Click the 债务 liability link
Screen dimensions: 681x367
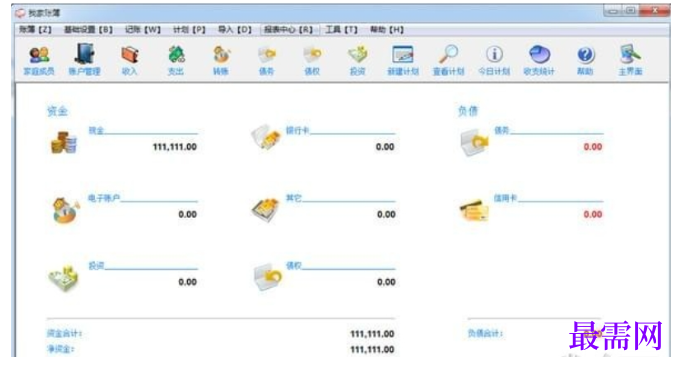(x=502, y=130)
